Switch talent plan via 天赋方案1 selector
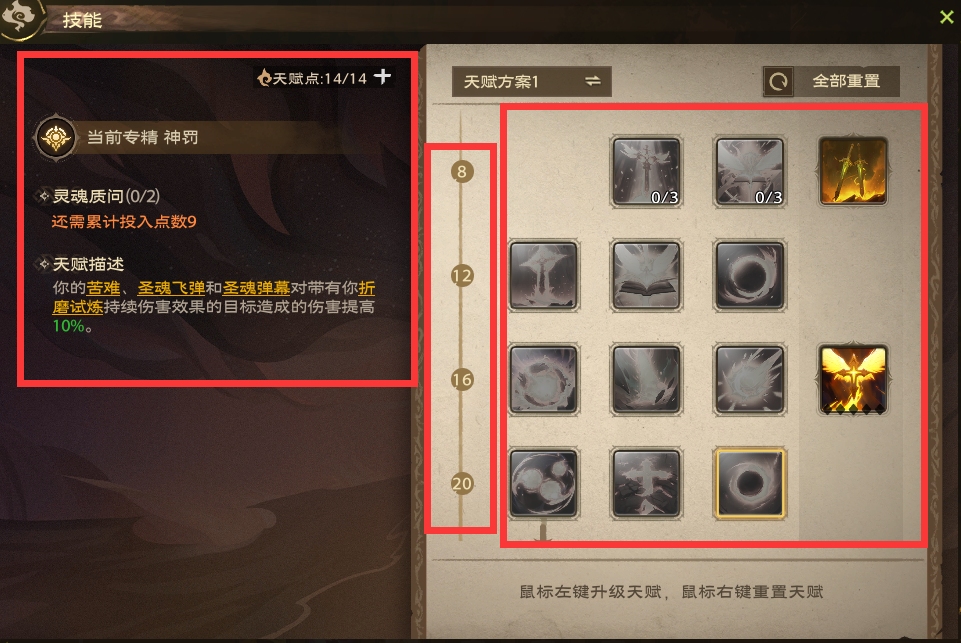961x643 pixels. pos(531,82)
